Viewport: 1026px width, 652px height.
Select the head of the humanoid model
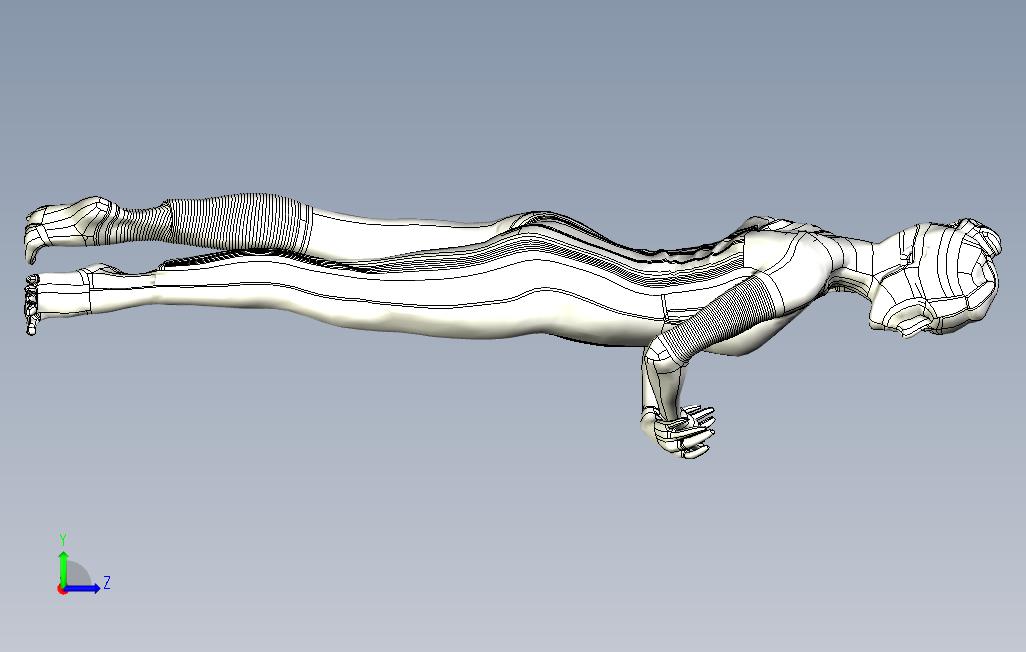[x=936, y=279]
